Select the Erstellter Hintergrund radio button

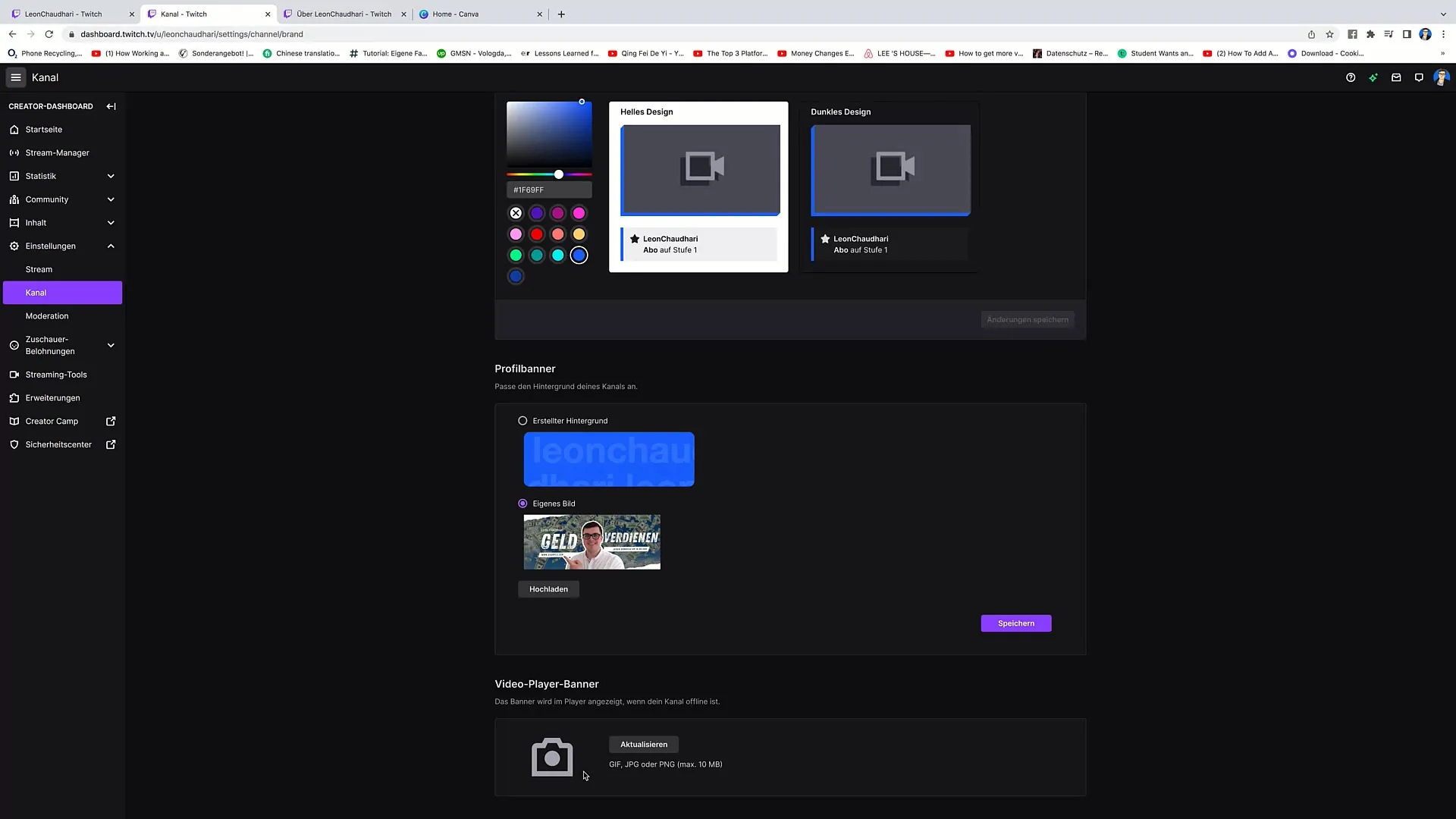(x=522, y=420)
